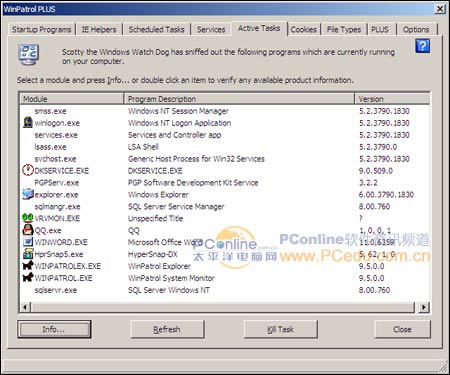This screenshot has height=375, width=450.
Task: Open the Cookies tab
Action: tap(304, 30)
